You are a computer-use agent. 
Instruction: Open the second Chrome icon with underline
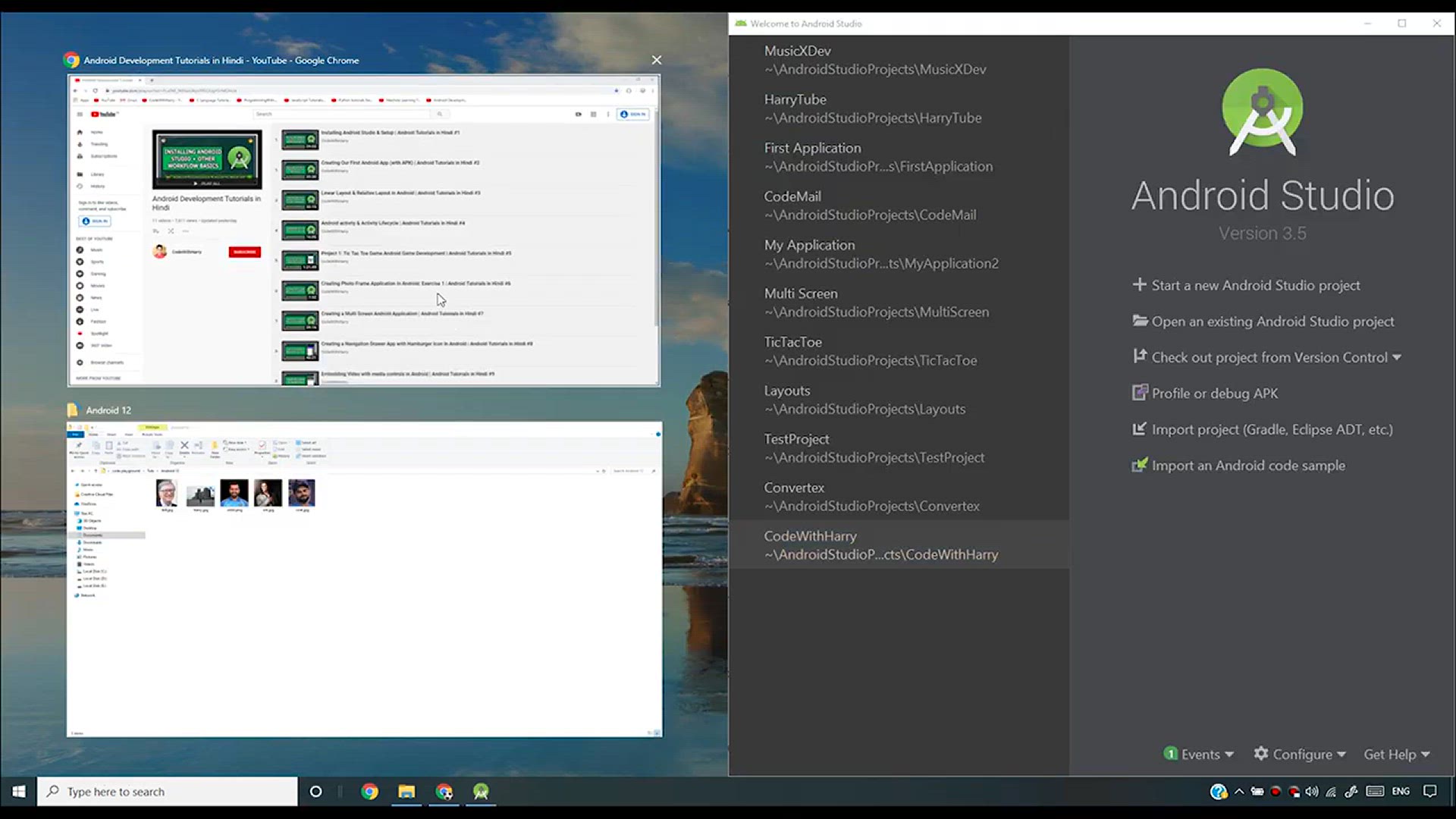coord(444,791)
